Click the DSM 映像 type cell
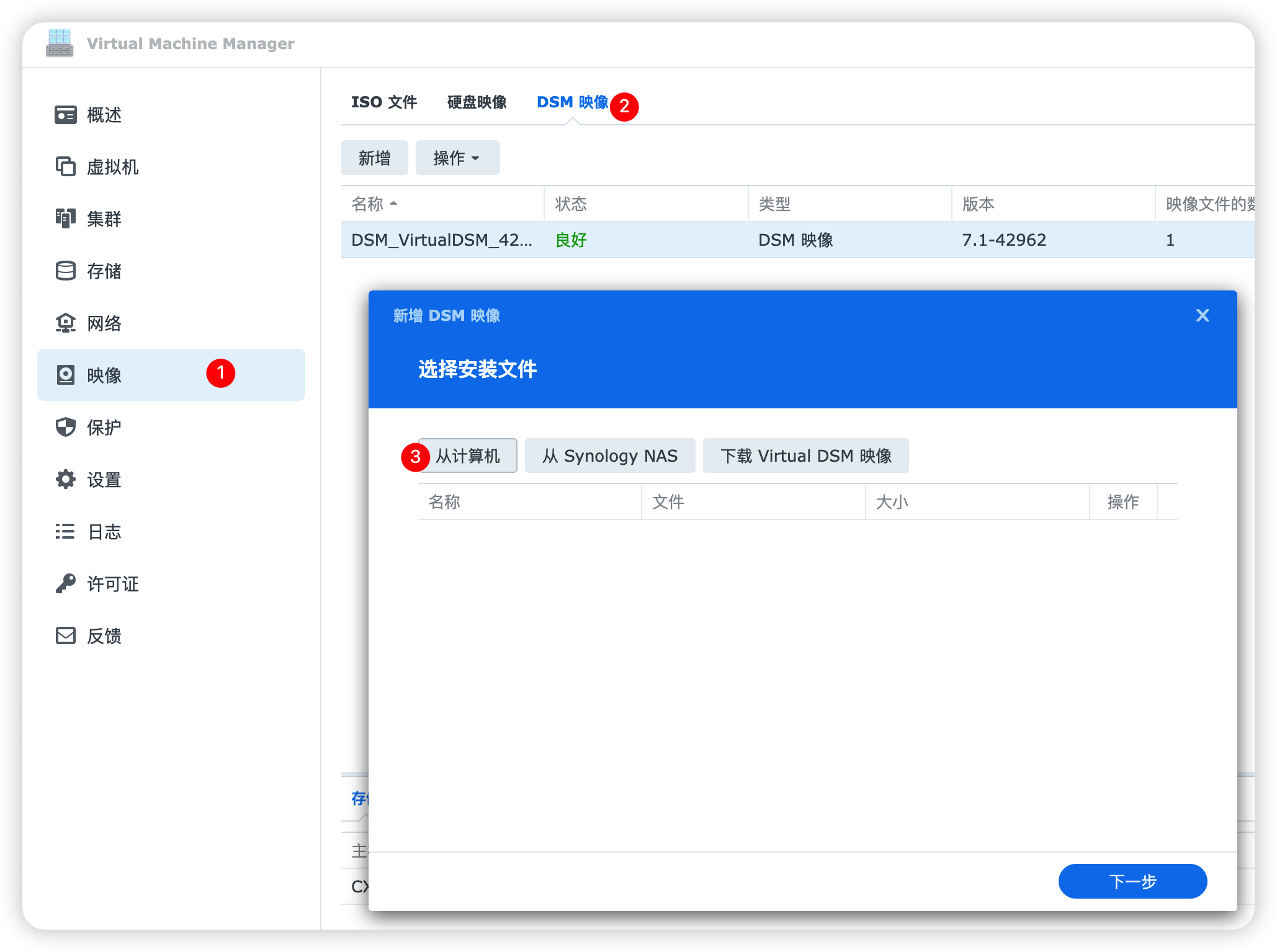Viewport: 1277px width, 952px height. coord(795,240)
